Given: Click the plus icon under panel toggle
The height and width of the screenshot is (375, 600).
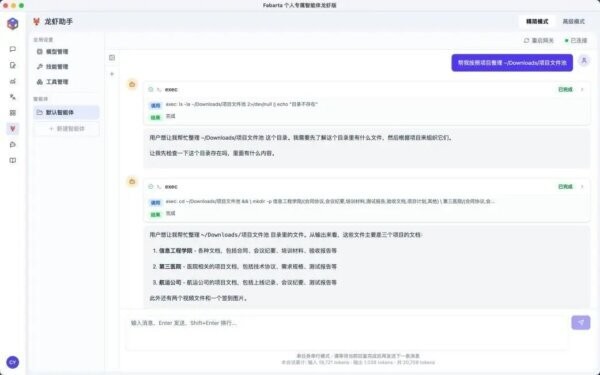Looking at the screenshot, I should coord(112,74).
